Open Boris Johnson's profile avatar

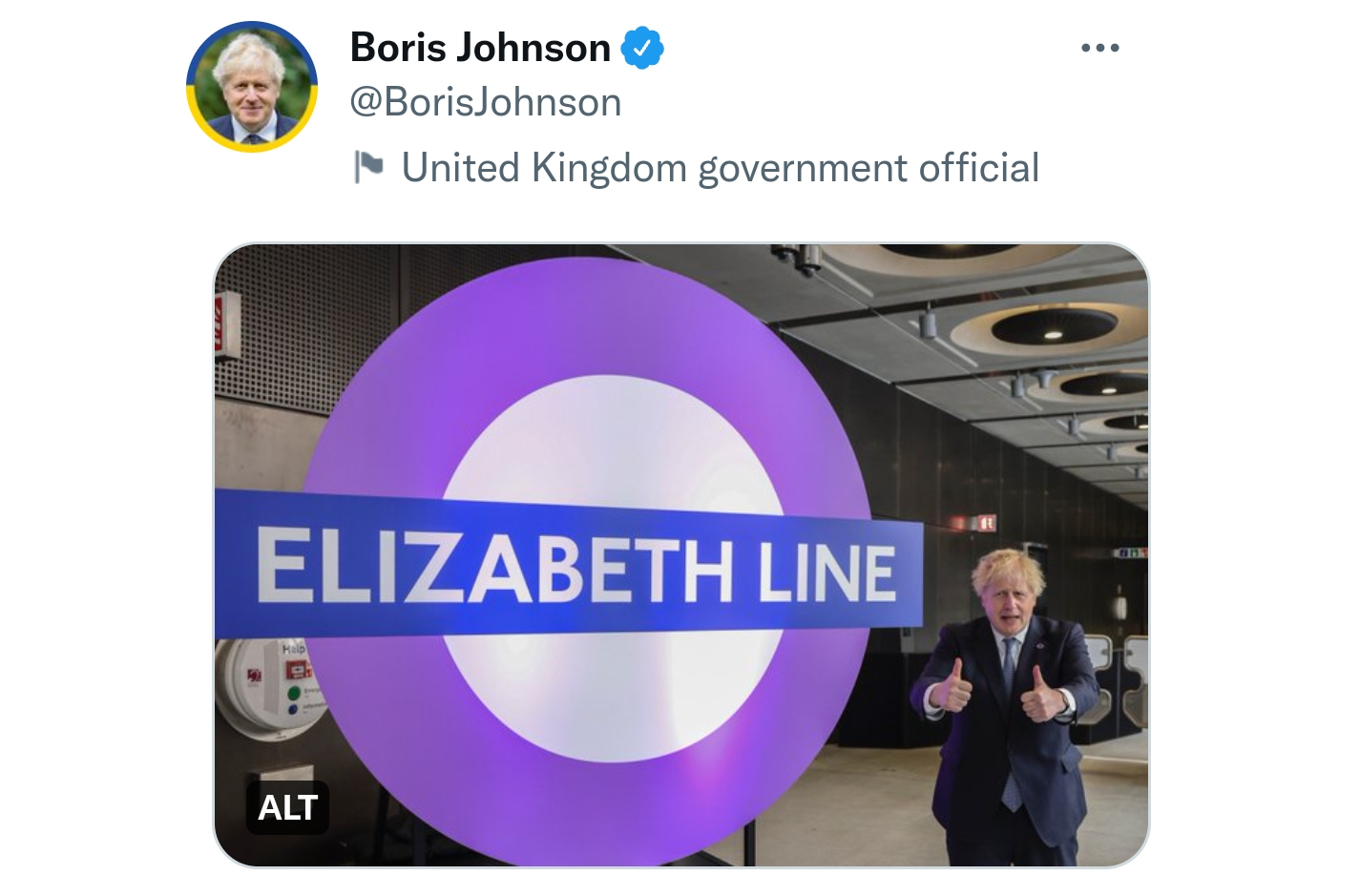pyautogui.click(x=252, y=87)
